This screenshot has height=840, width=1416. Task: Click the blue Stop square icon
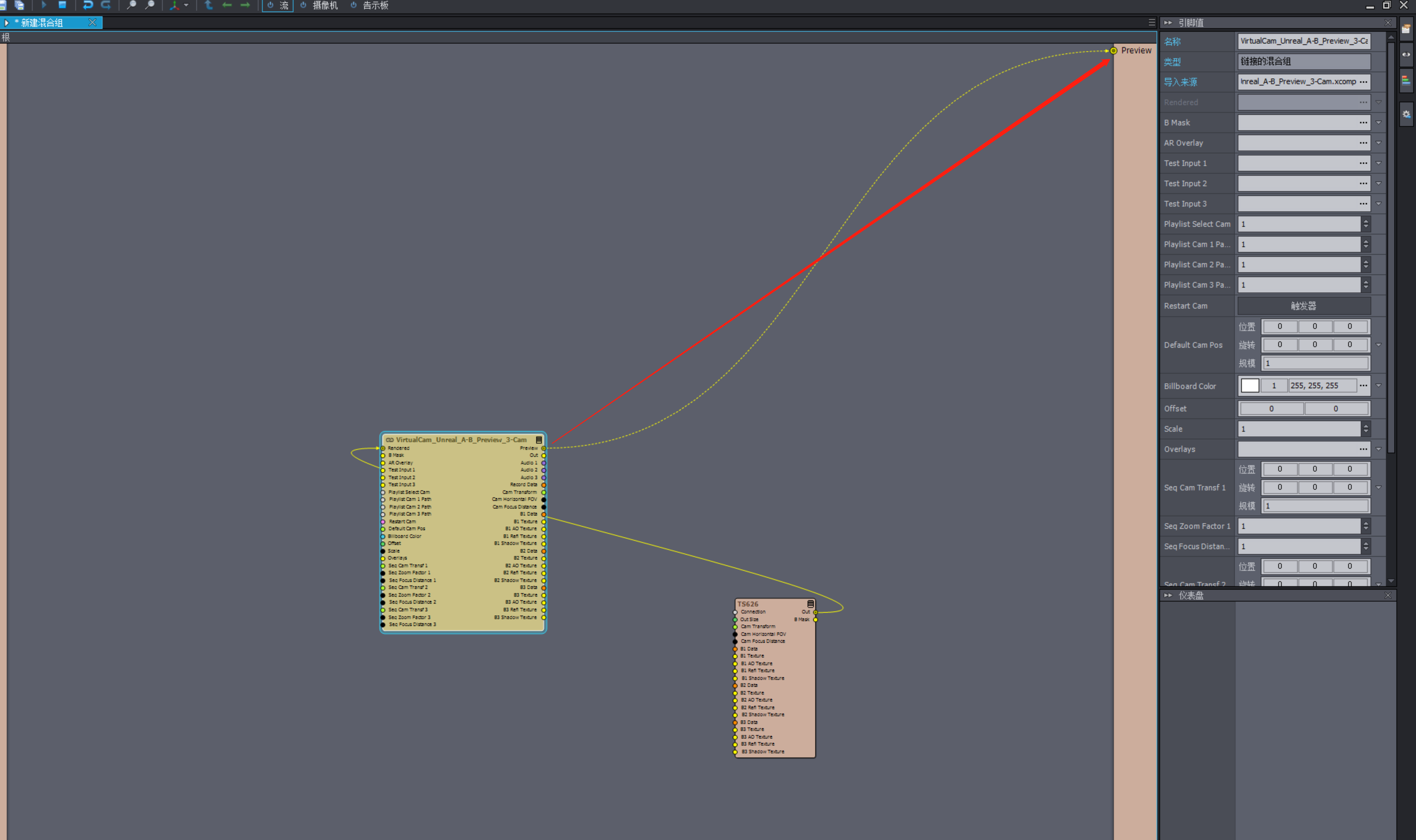point(62,5)
